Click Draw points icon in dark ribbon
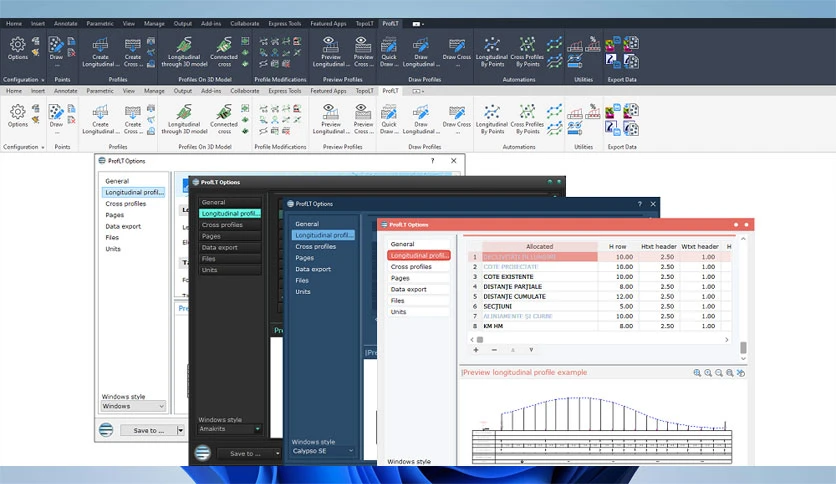Screen dimensions: 836x484 point(56,49)
